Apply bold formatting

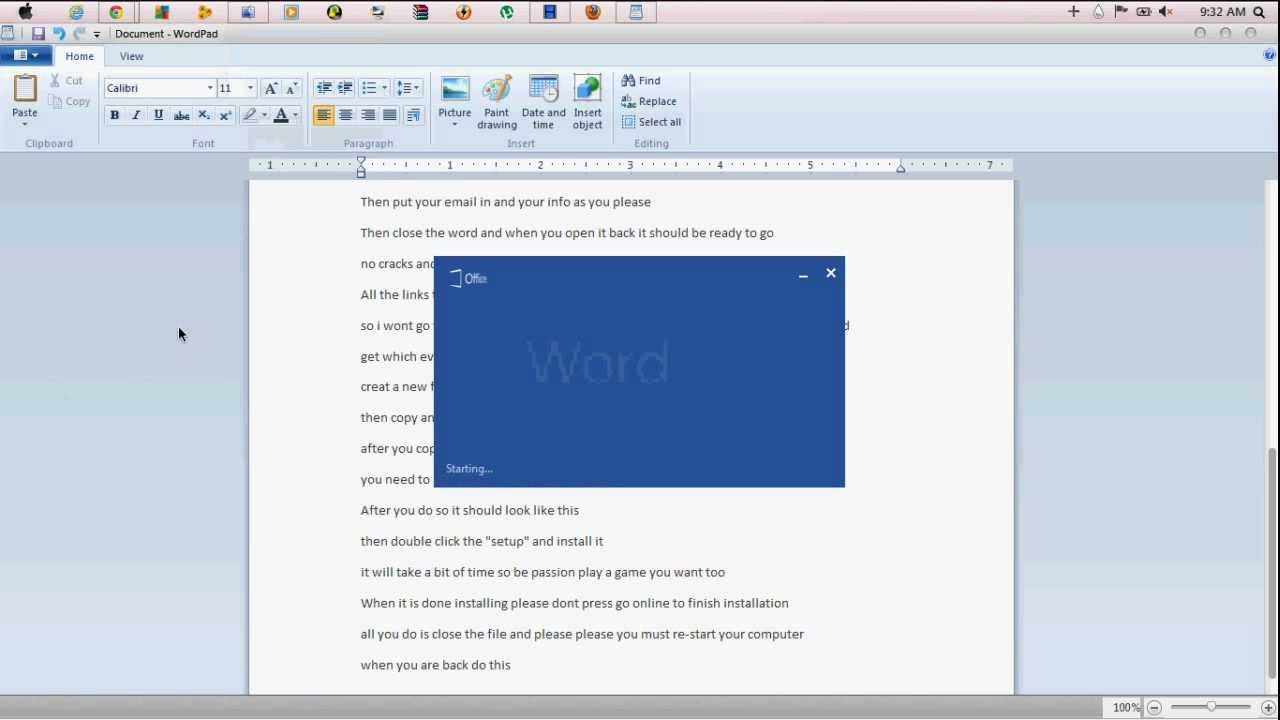click(114, 116)
